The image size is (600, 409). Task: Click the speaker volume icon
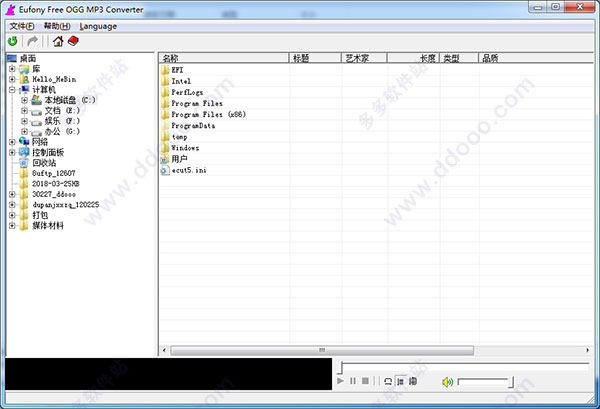click(447, 382)
